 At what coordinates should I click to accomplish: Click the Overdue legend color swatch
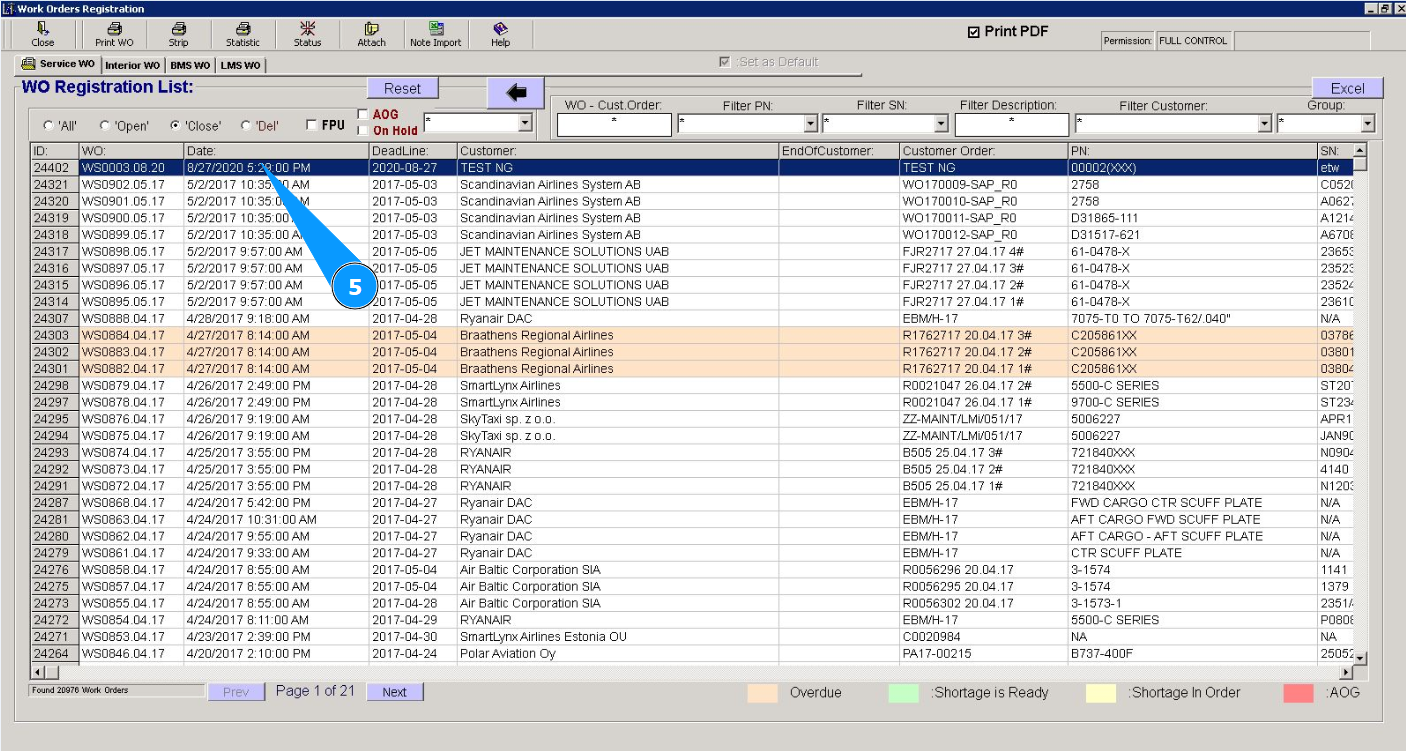[762, 693]
